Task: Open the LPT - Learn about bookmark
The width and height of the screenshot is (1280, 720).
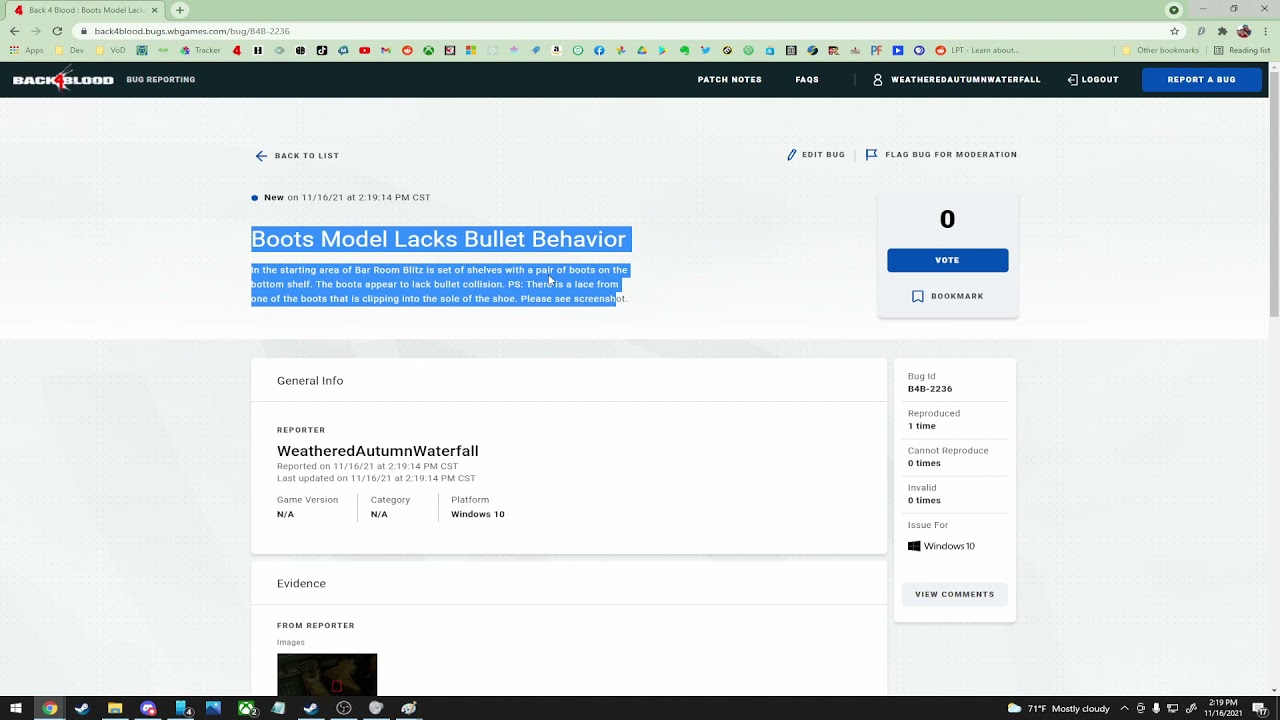Action: [x=979, y=50]
